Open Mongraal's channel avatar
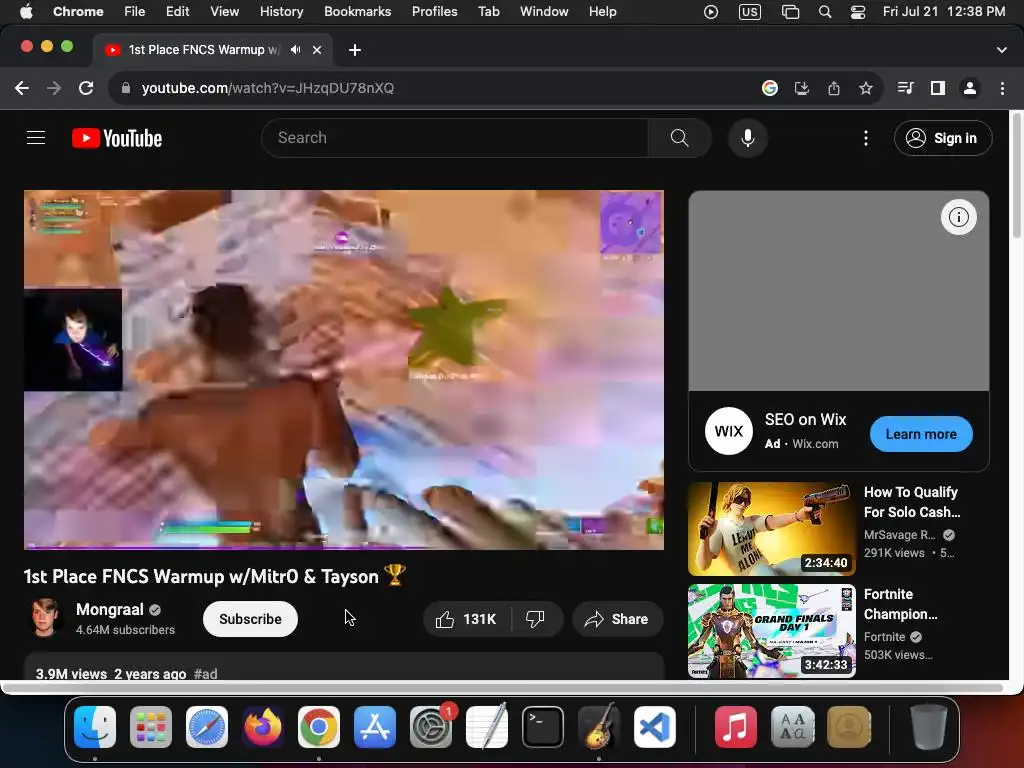Screen dimensions: 1024x768 pyautogui.click(x=44, y=617)
